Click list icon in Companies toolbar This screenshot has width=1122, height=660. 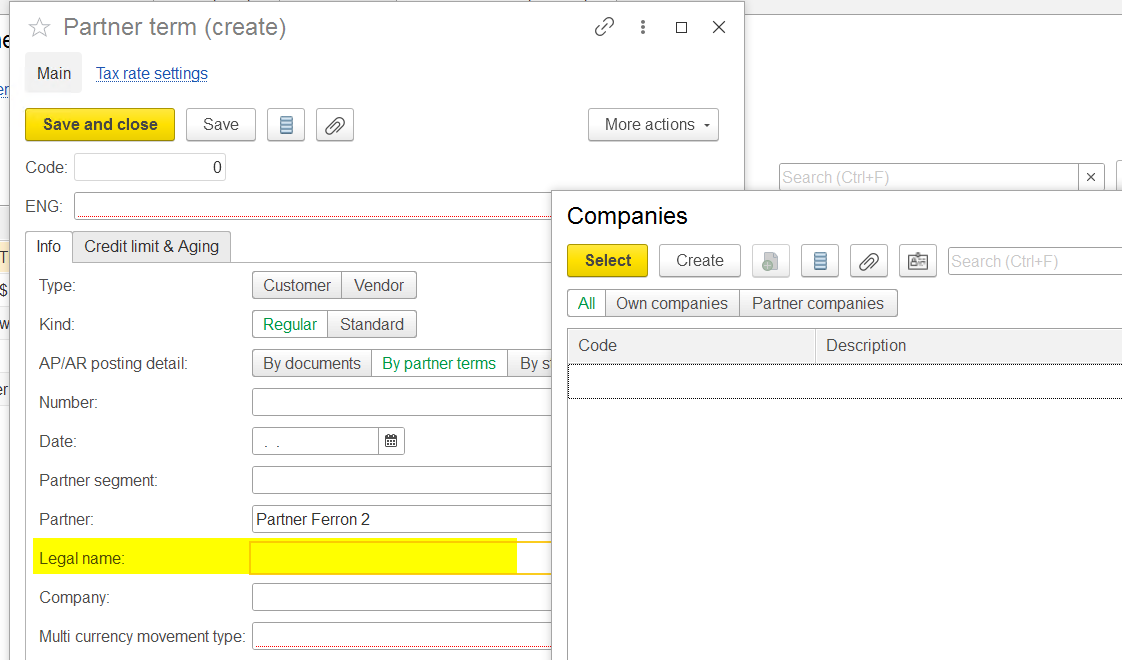pyautogui.click(x=820, y=261)
